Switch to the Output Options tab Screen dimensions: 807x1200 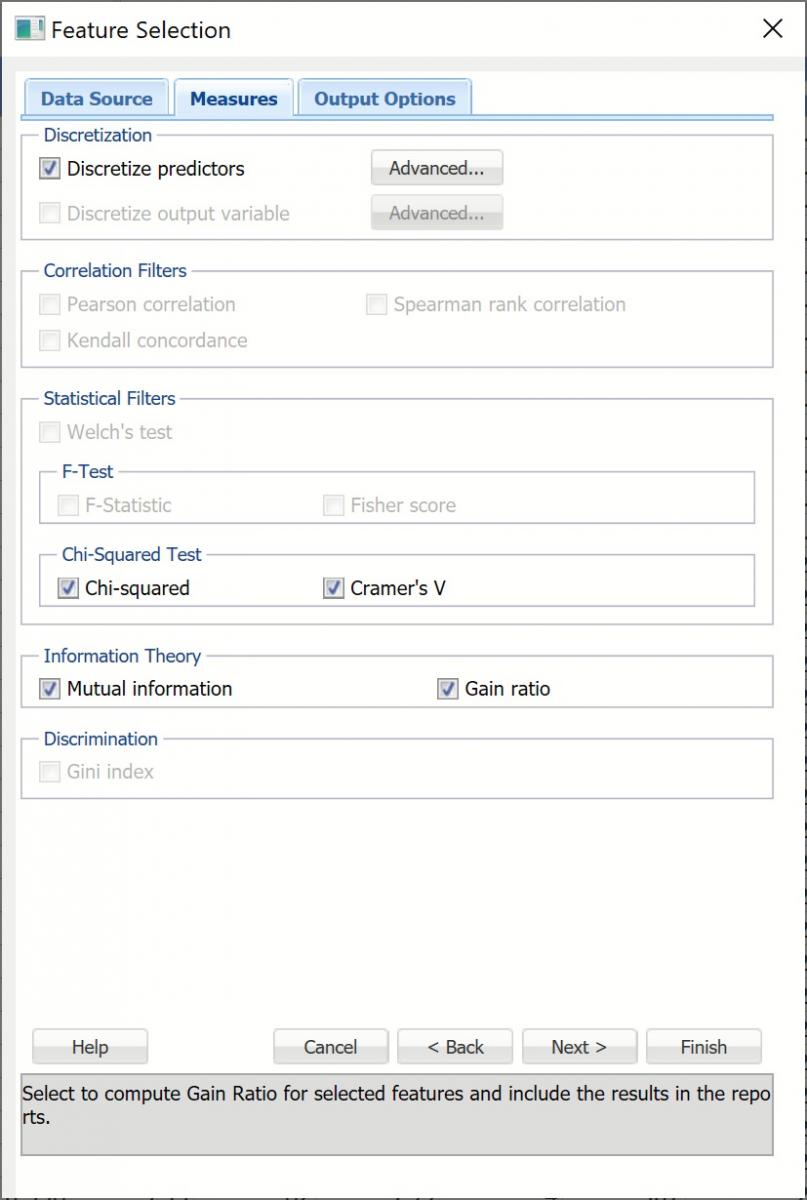(x=384, y=98)
